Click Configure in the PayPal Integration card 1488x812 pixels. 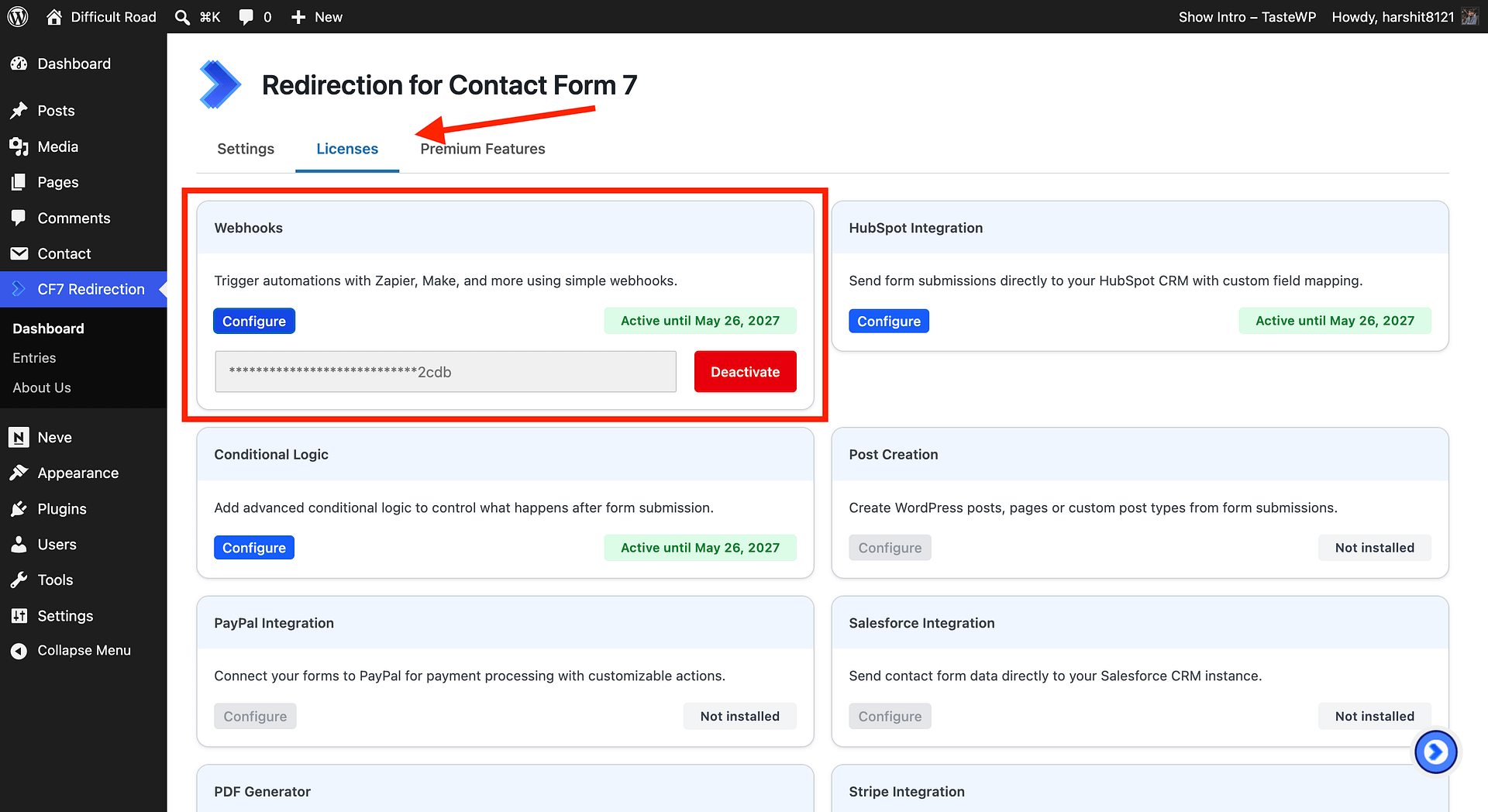click(255, 717)
